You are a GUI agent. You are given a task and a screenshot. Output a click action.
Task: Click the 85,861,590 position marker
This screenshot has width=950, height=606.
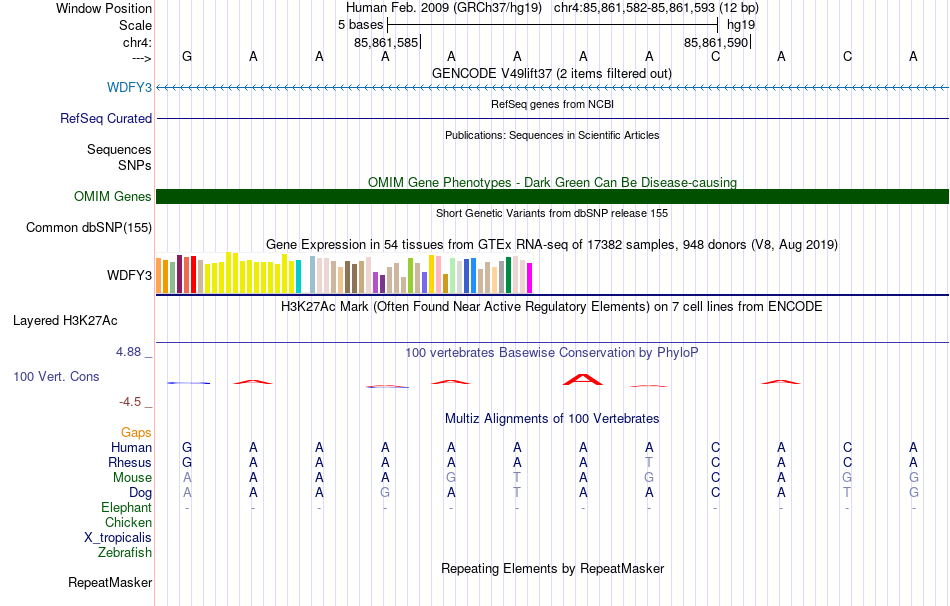tap(717, 42)
